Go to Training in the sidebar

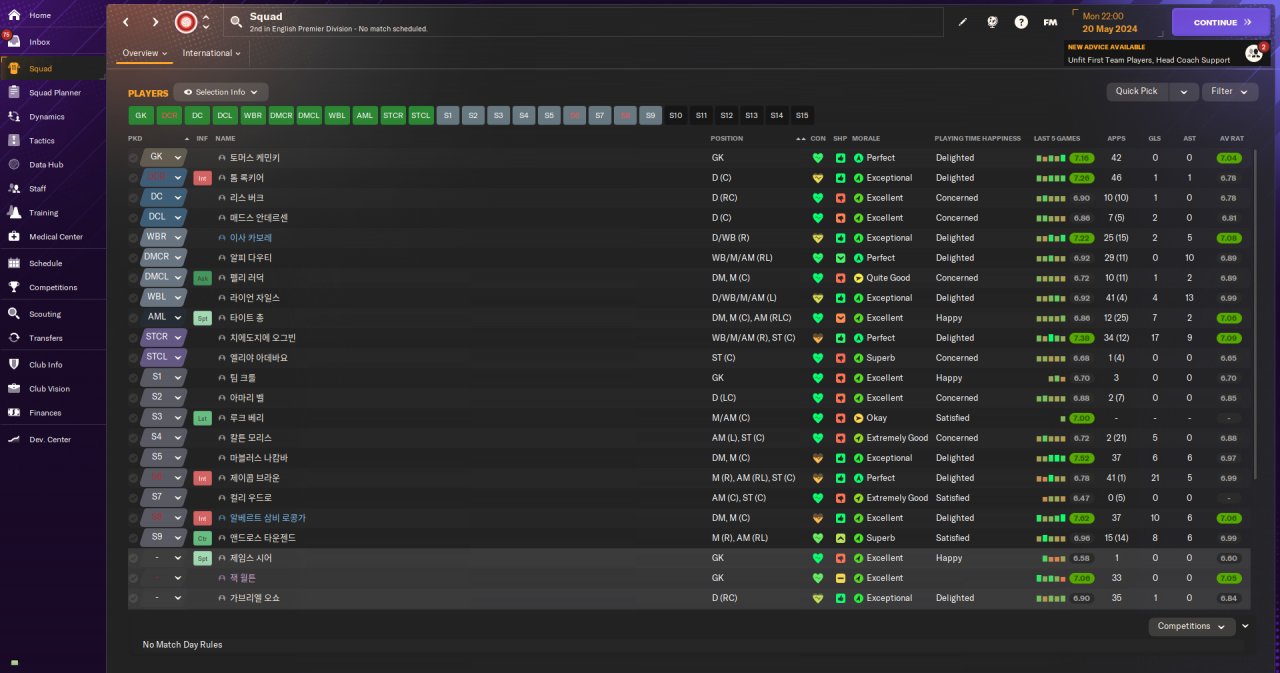[x=43, y=213]
